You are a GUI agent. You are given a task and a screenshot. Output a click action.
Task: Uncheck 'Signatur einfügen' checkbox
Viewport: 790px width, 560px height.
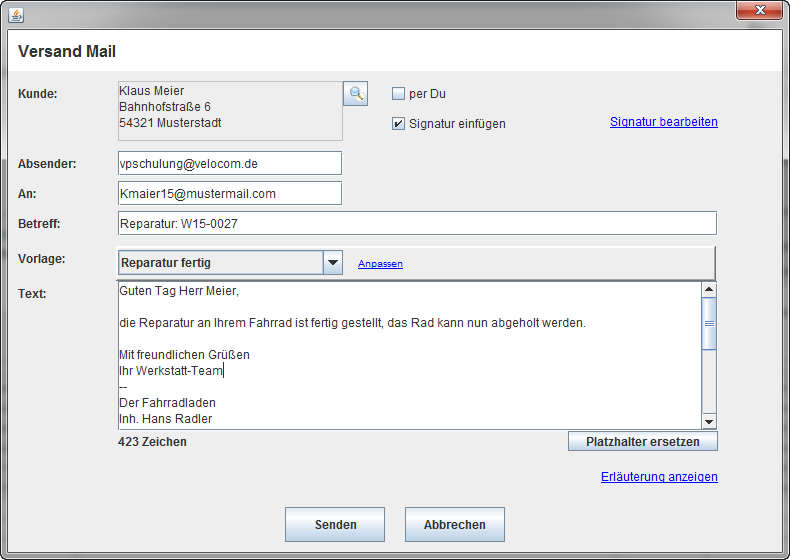point(398,124)
